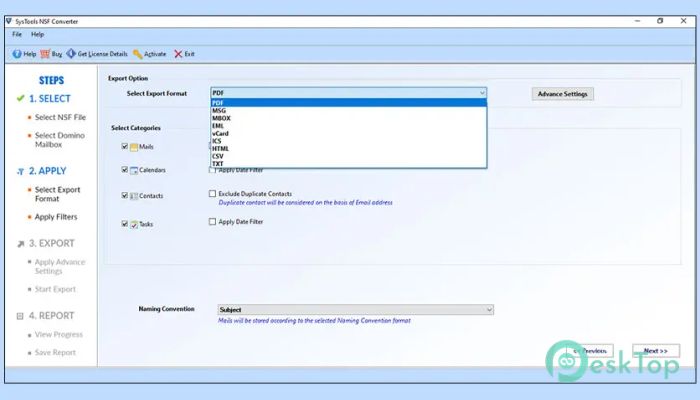Open the Help menu
Image resolution: width=700 pixels, height=400 pixels.
(x=38, y=34)
